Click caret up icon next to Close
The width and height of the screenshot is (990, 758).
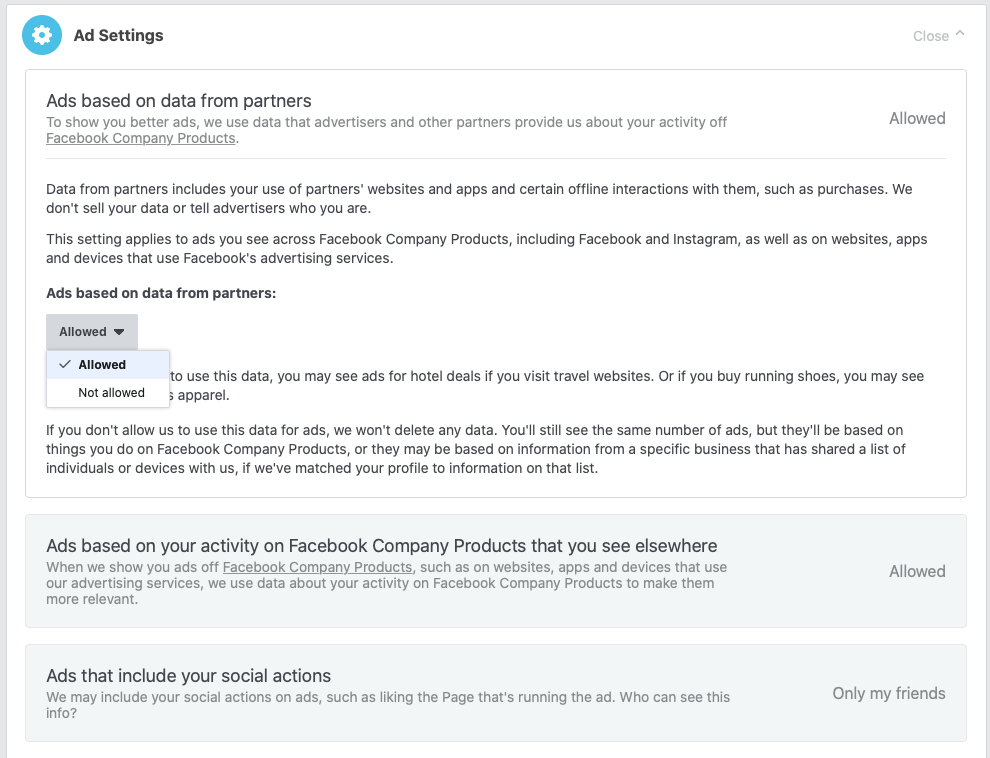tap(960, 33)
